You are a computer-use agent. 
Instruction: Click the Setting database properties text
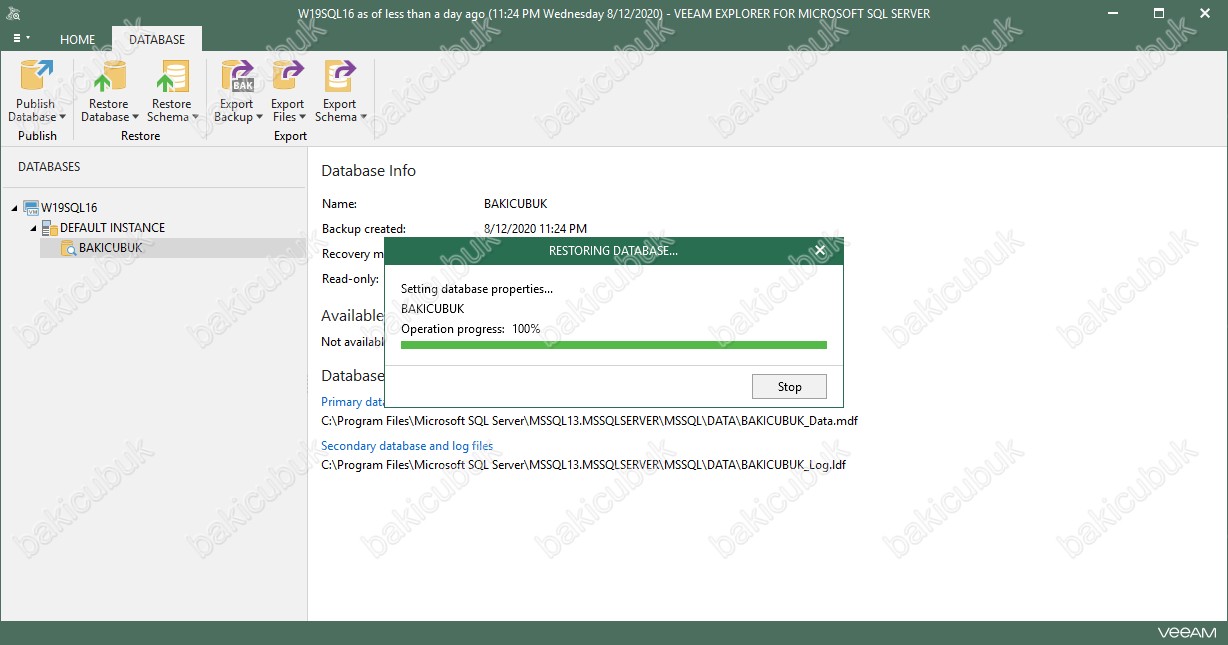pos(476,289)
